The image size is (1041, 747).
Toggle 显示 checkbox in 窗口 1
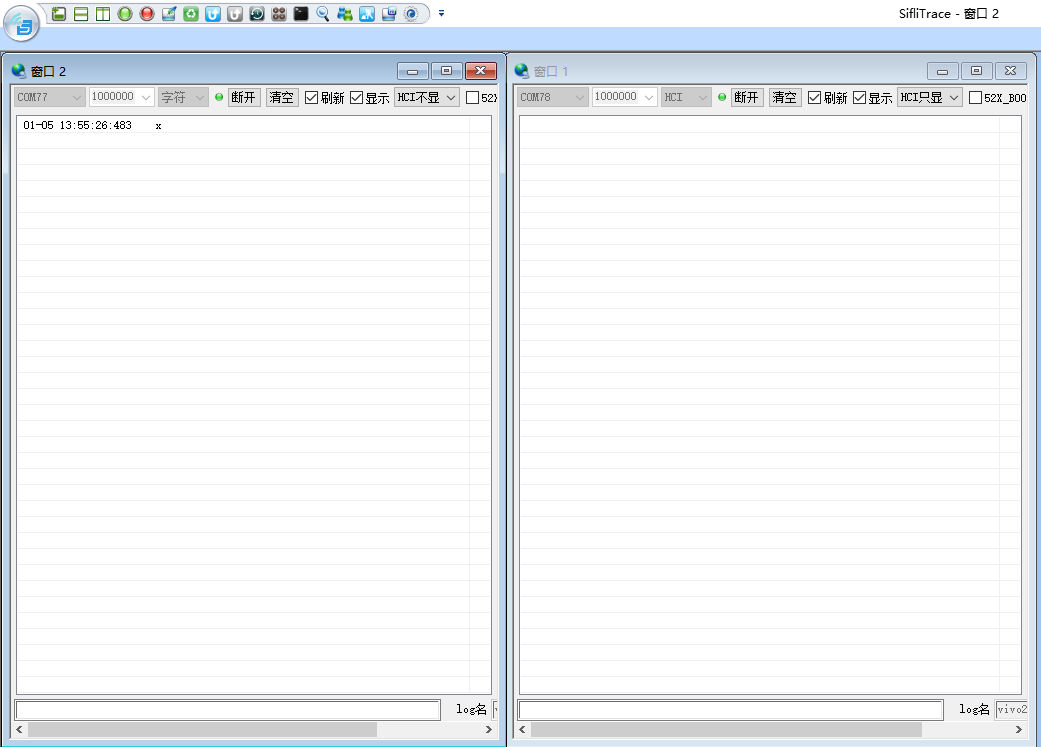(860, 98)
